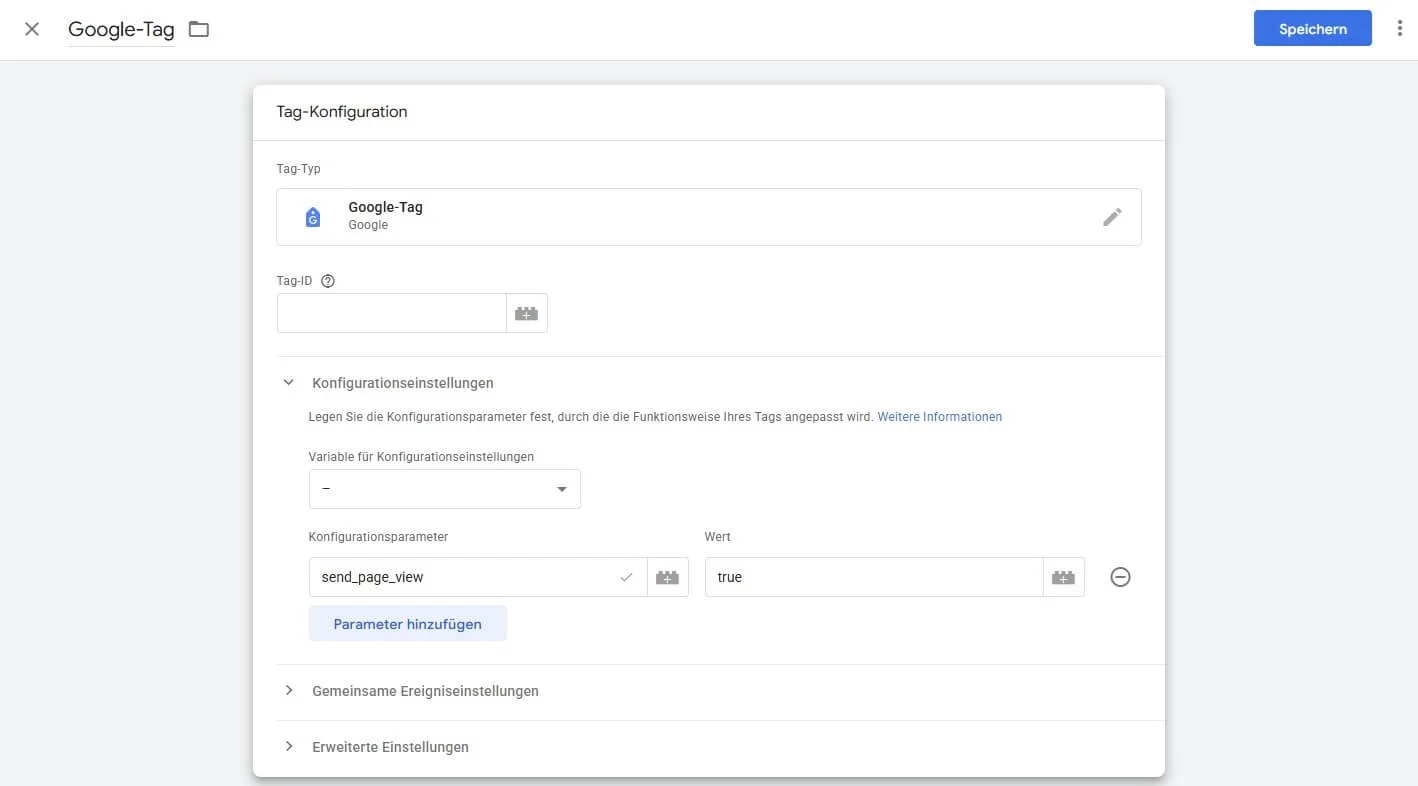Rename the tag by clicking Google-Tag title
Screen dimensions: 1418x786
pos(120,29)
